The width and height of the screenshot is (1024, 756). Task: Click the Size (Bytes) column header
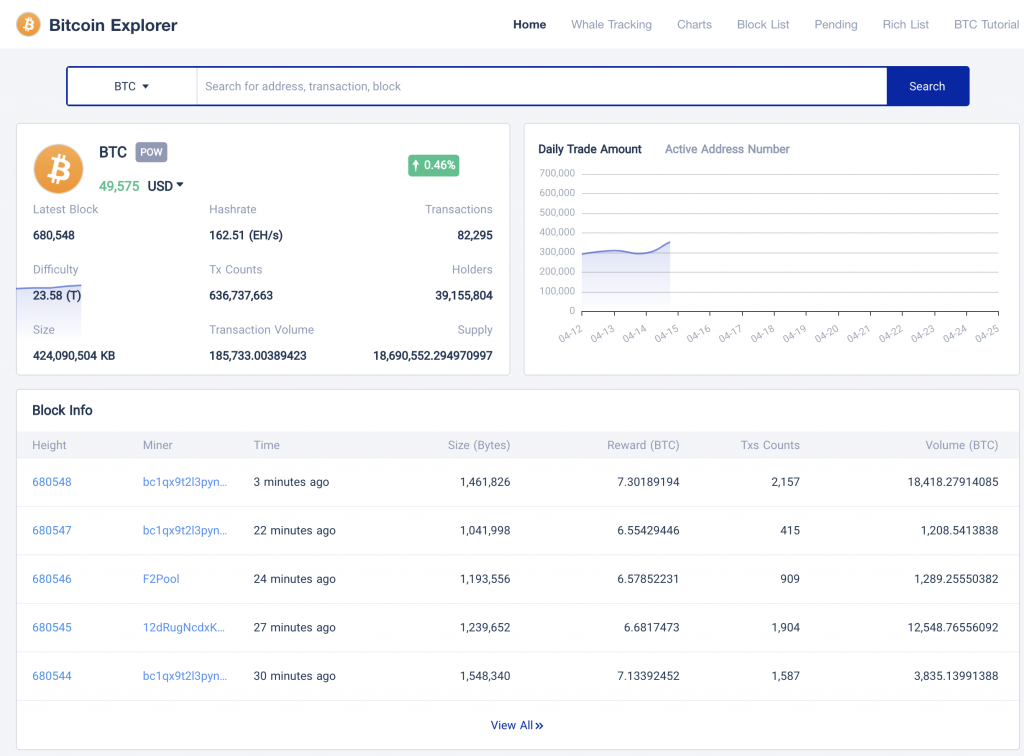point(479,445)
